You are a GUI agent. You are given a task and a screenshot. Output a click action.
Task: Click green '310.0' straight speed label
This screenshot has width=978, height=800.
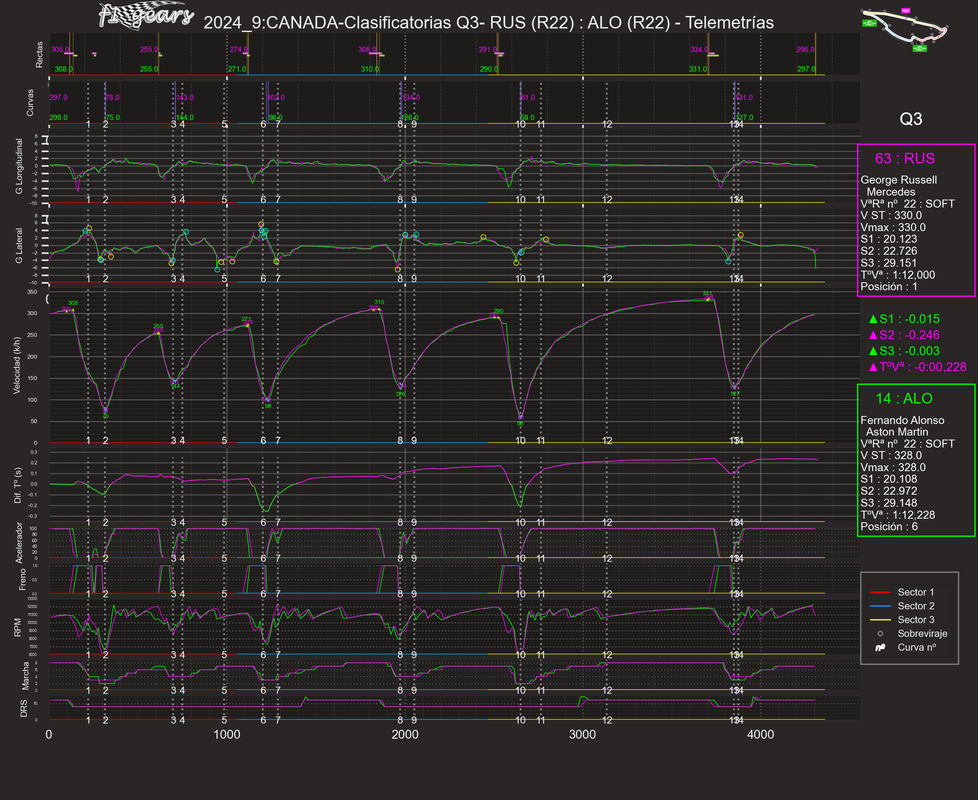tap(369, 69)
